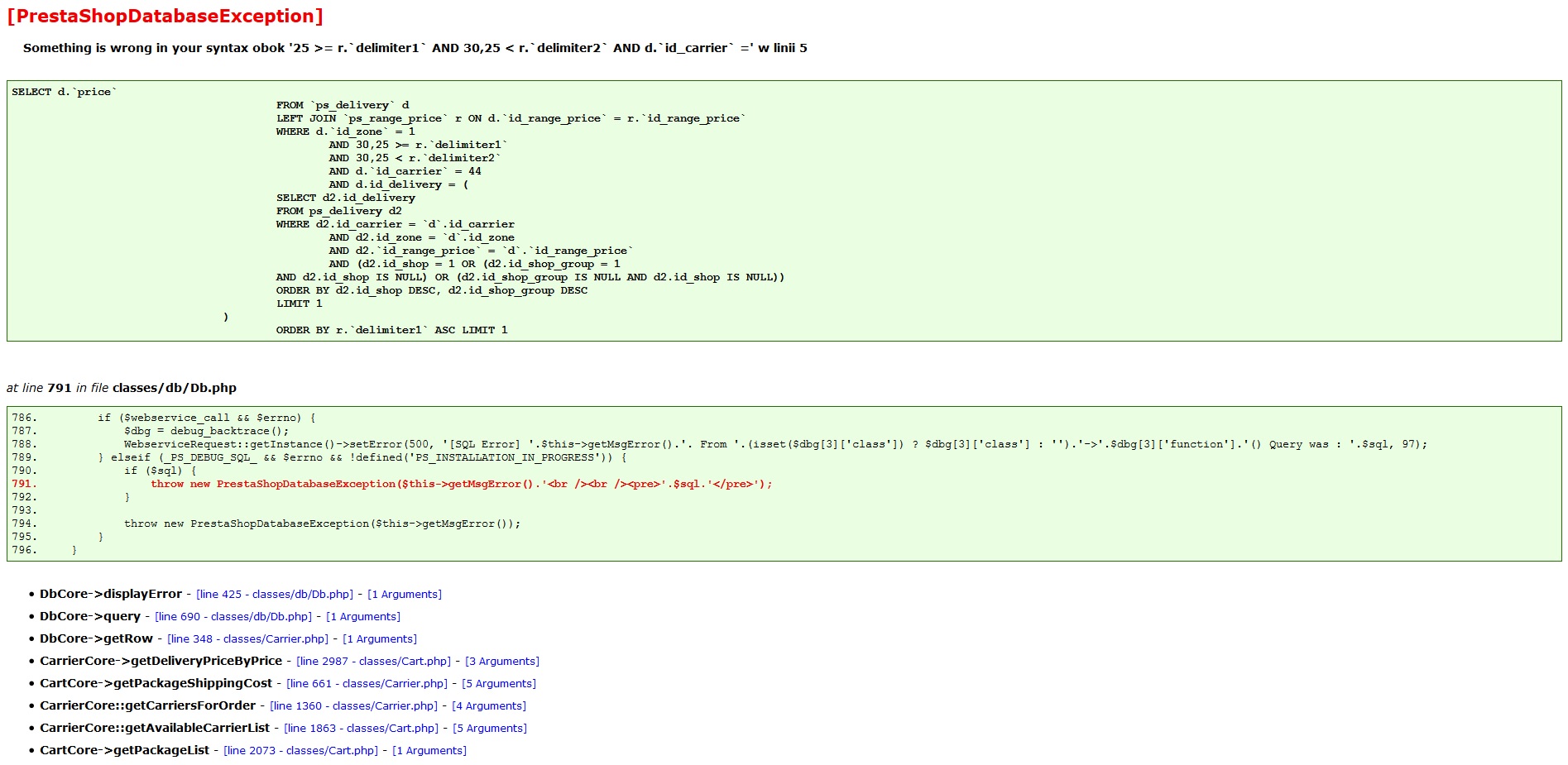
Task: Click 'ORDER BY d2.id_shop DESC' line
Action: 432,290
